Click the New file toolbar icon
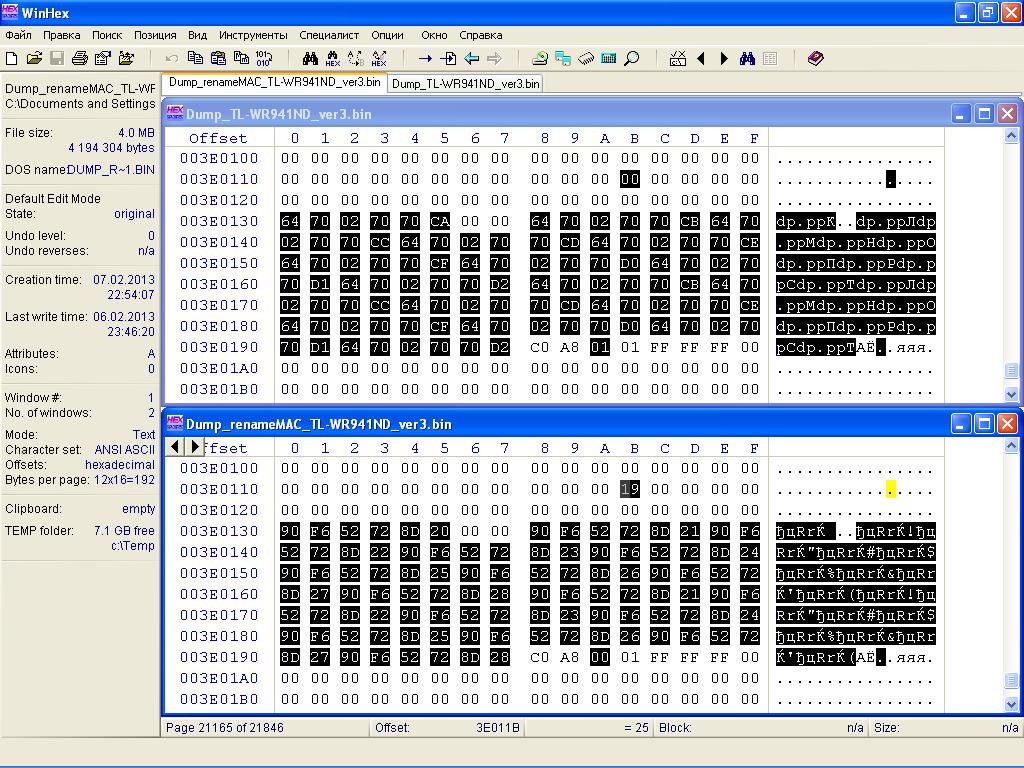Image resolution: width=1024 pixels, height=768 pixels. [12, 59]
